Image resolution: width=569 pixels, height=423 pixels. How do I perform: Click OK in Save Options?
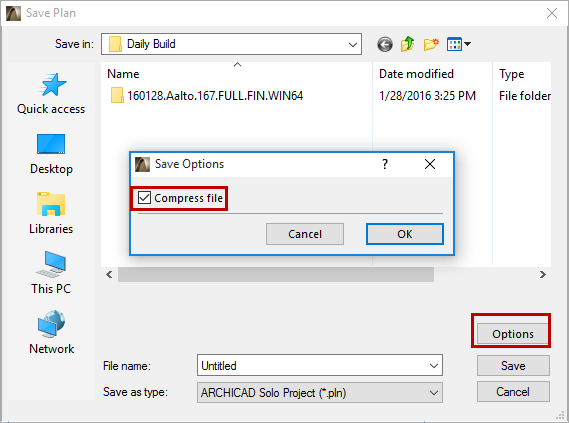[405, 234]
